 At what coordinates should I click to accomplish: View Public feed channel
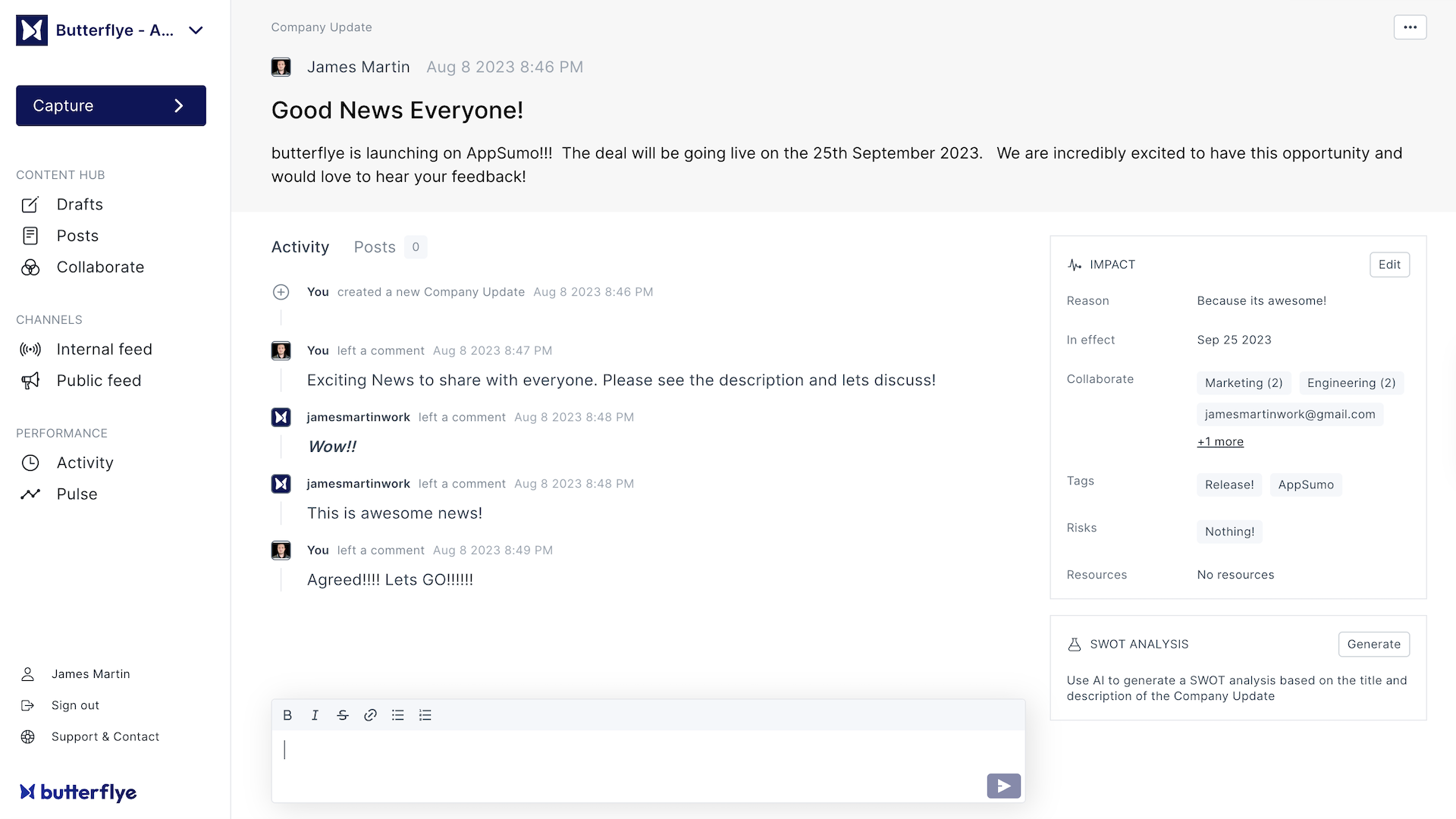coord(99,380)
